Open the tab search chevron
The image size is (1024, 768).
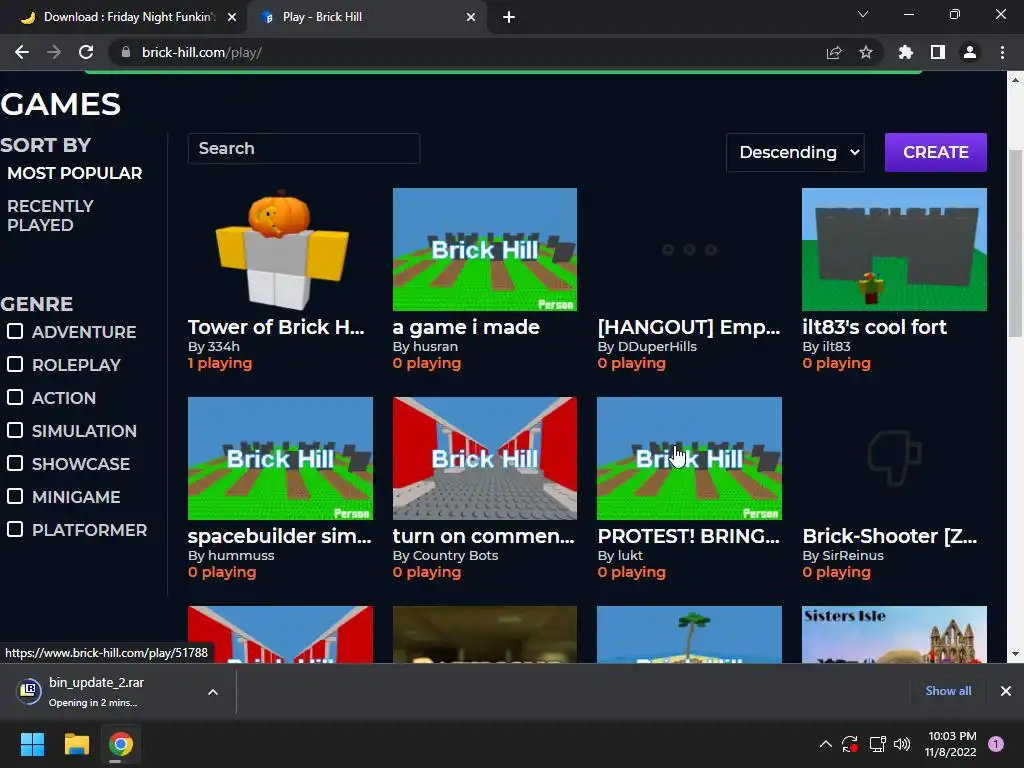(x=863, y=14)
